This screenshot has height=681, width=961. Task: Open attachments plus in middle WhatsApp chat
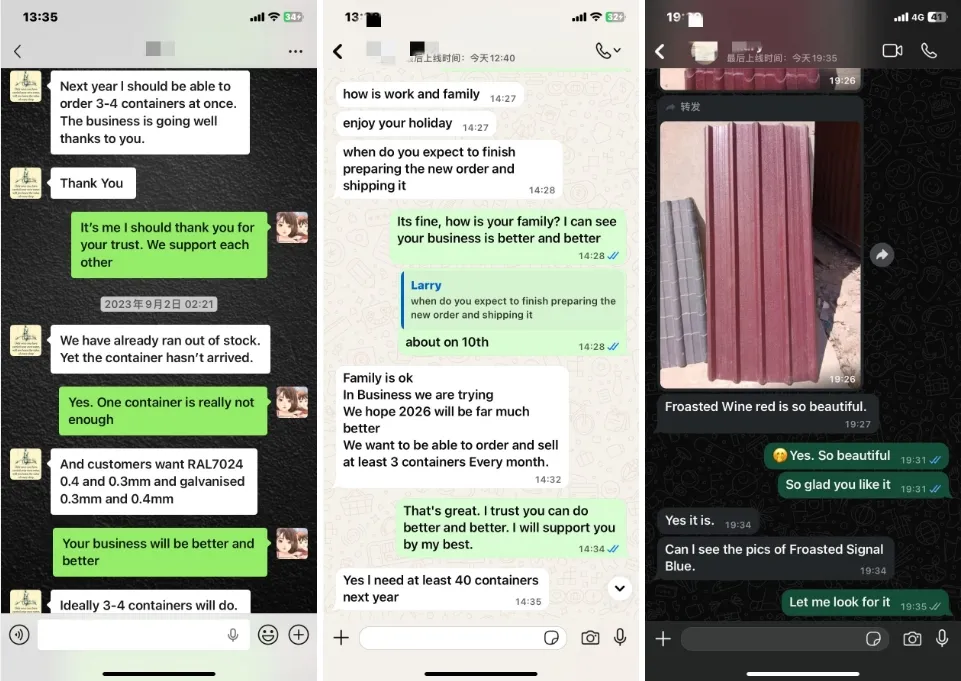point(341,638)
